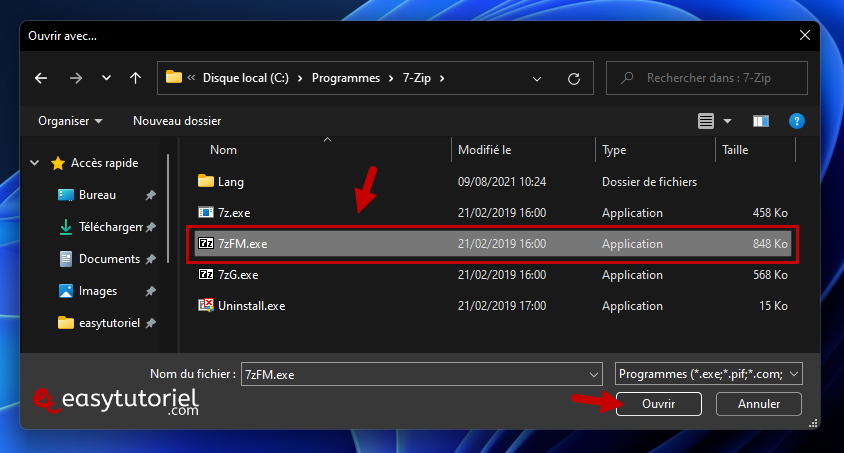Viewport: 844px width, 453px height.
Task: Open view options dropdown arrow
Action: (727, 121)
